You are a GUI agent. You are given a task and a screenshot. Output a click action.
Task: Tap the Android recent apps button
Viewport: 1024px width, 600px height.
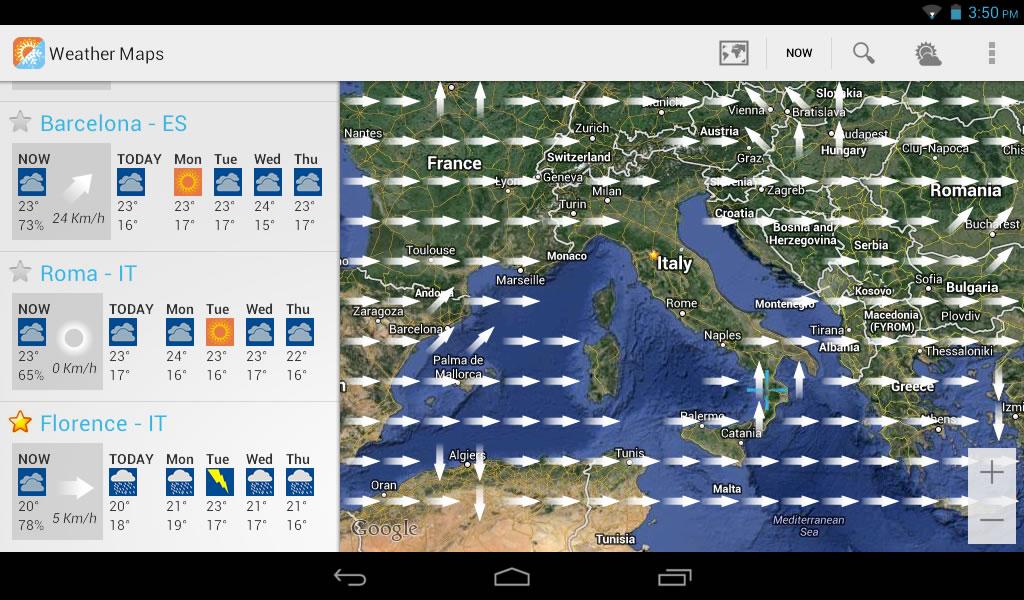click(x=674, y=577)
